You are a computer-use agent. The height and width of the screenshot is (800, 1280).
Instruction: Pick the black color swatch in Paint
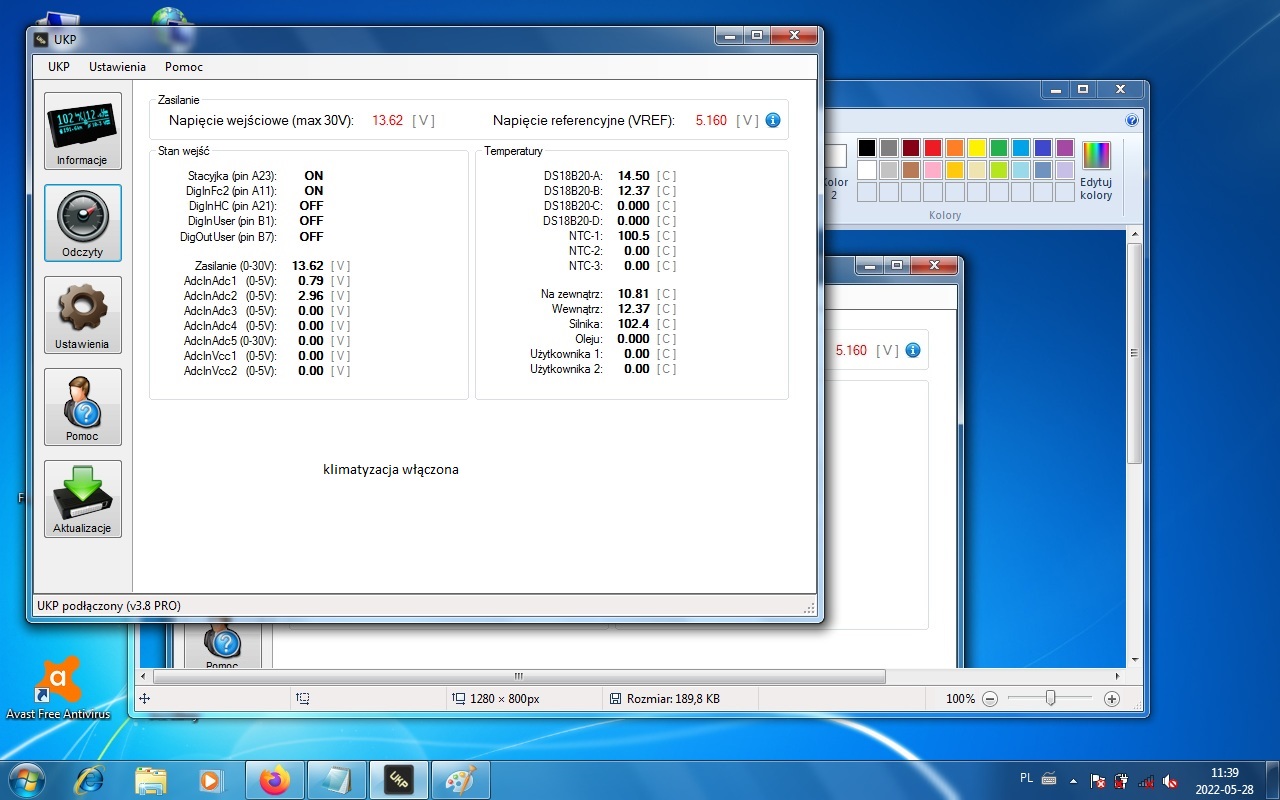tap(867, 148)
